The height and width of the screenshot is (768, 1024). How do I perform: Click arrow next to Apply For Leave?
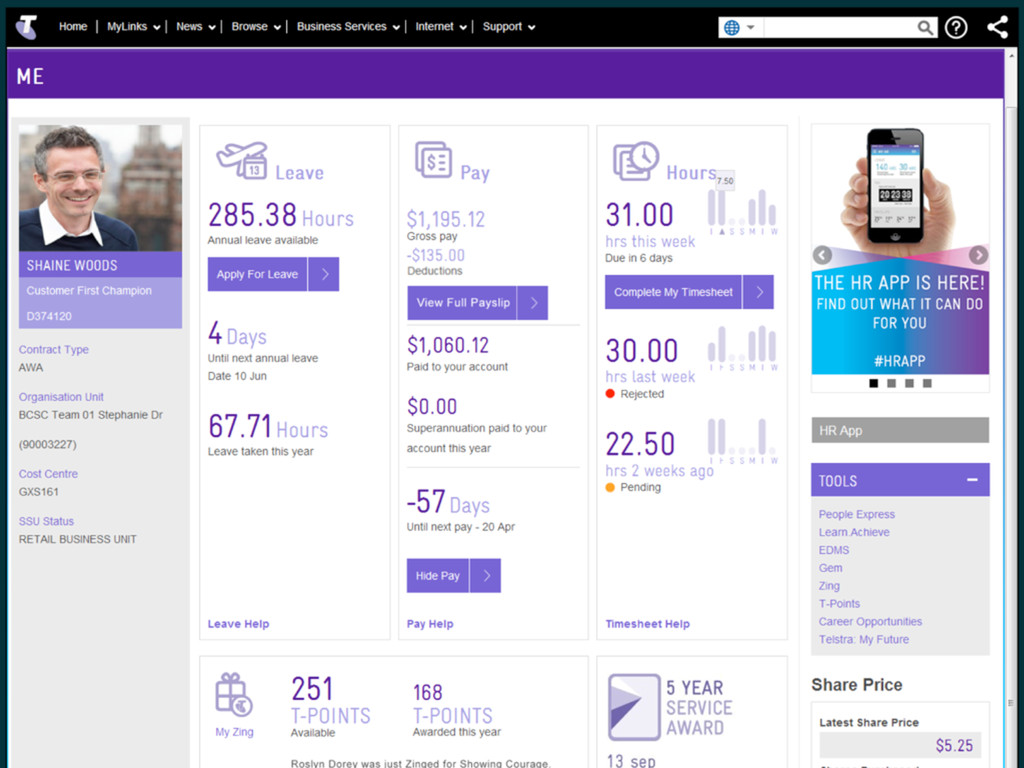point(324,274)
